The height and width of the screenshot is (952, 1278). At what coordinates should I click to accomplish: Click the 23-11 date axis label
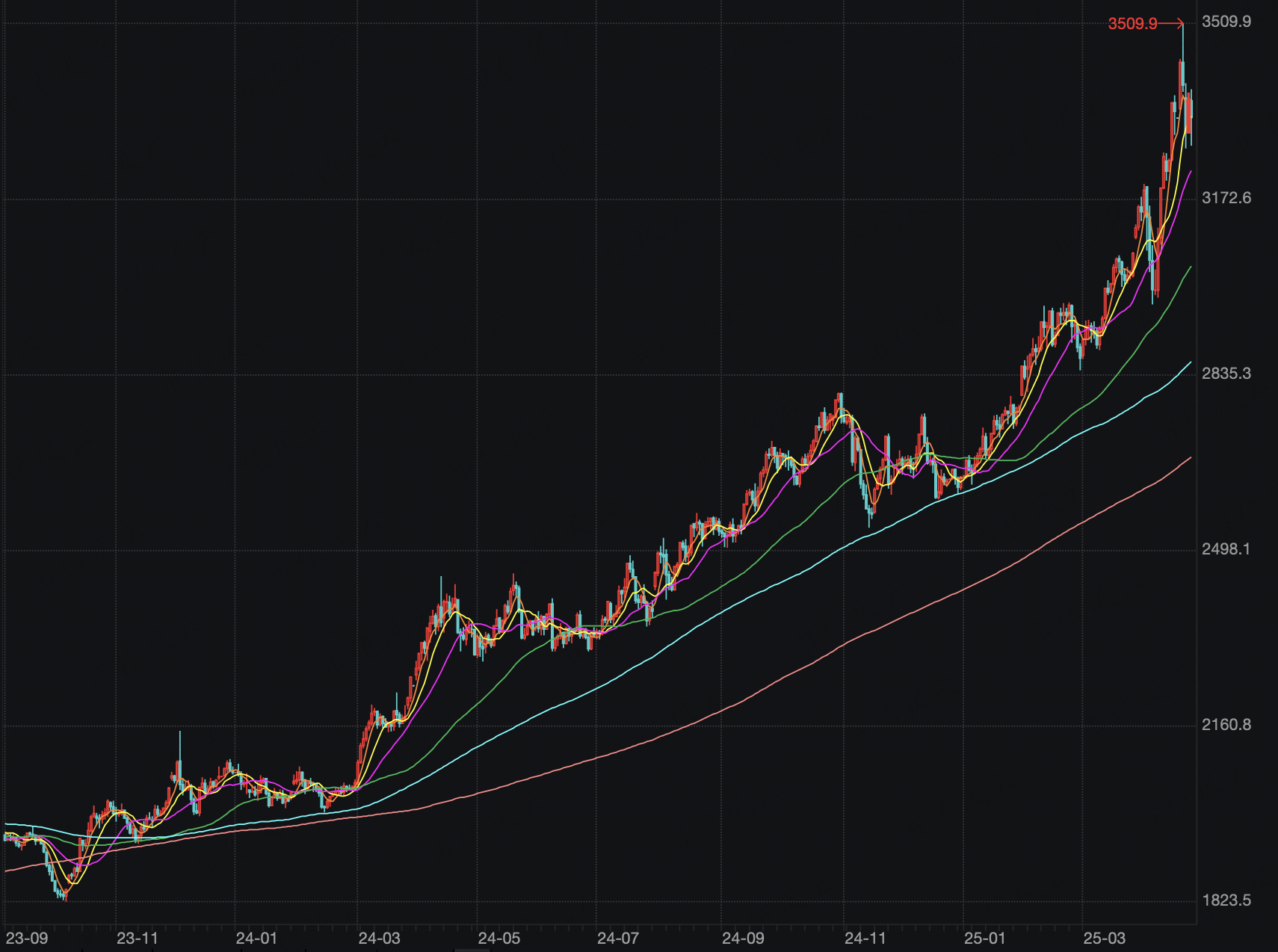[138, 939]
